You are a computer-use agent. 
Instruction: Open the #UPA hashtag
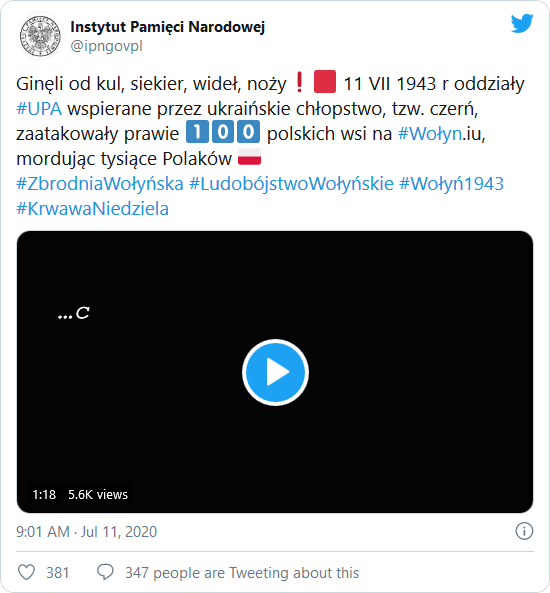tap(39, 109)
